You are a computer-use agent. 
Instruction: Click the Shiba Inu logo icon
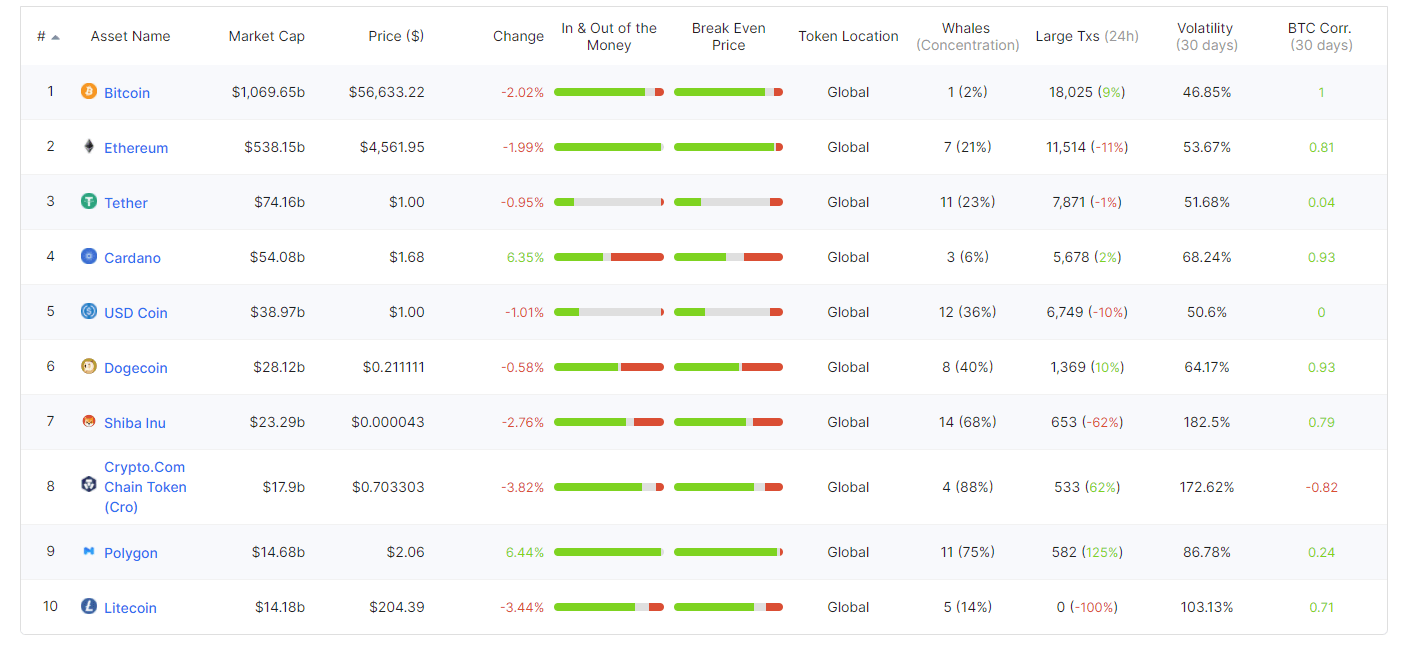coord(89,421)
